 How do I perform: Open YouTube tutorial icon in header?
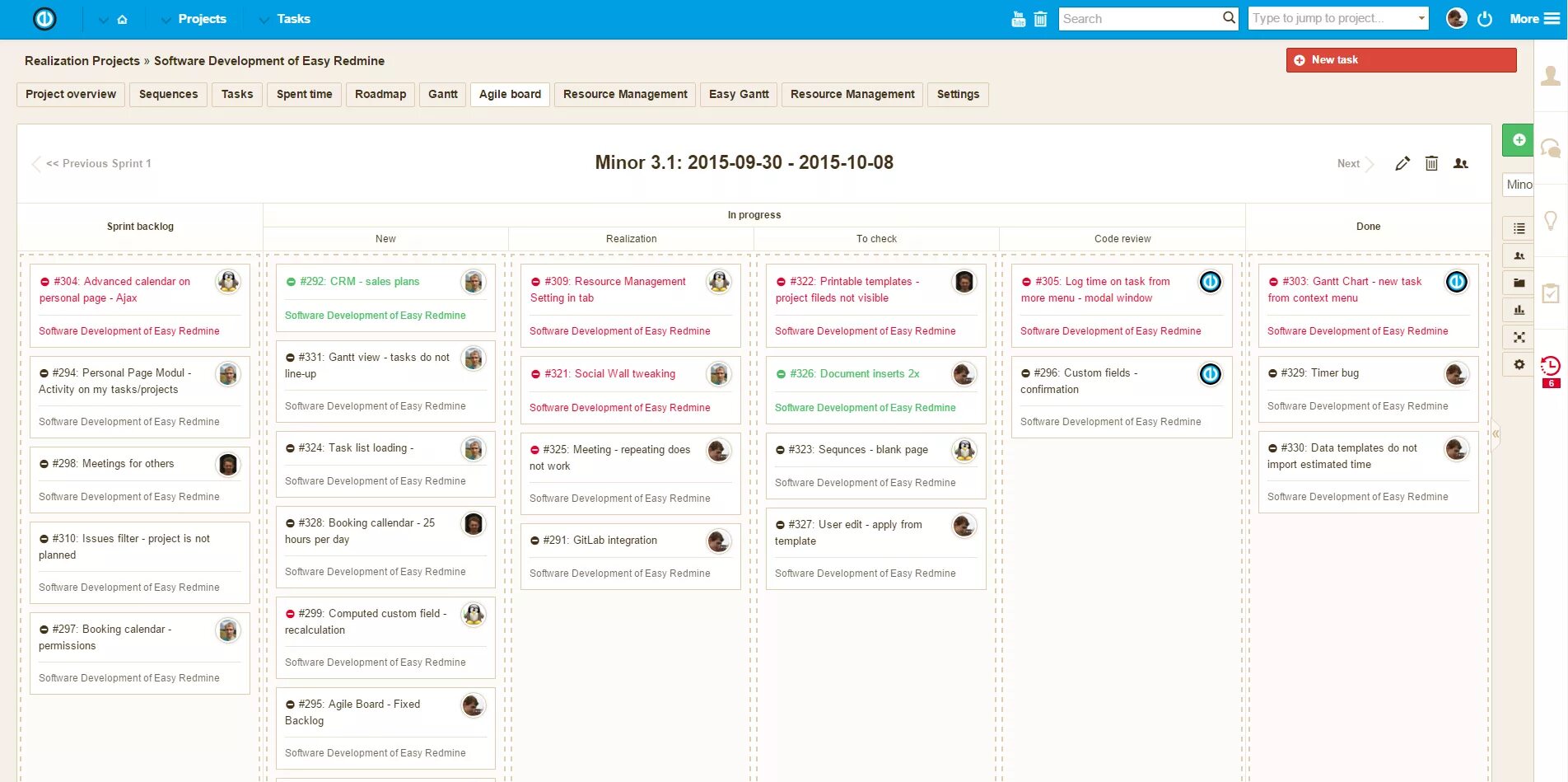(1019, 19)
